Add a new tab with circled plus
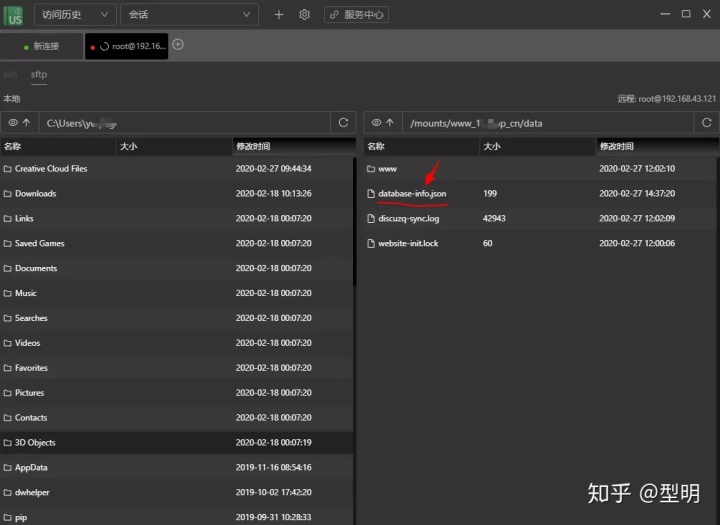720x525 pixels. tap(178, 45)
